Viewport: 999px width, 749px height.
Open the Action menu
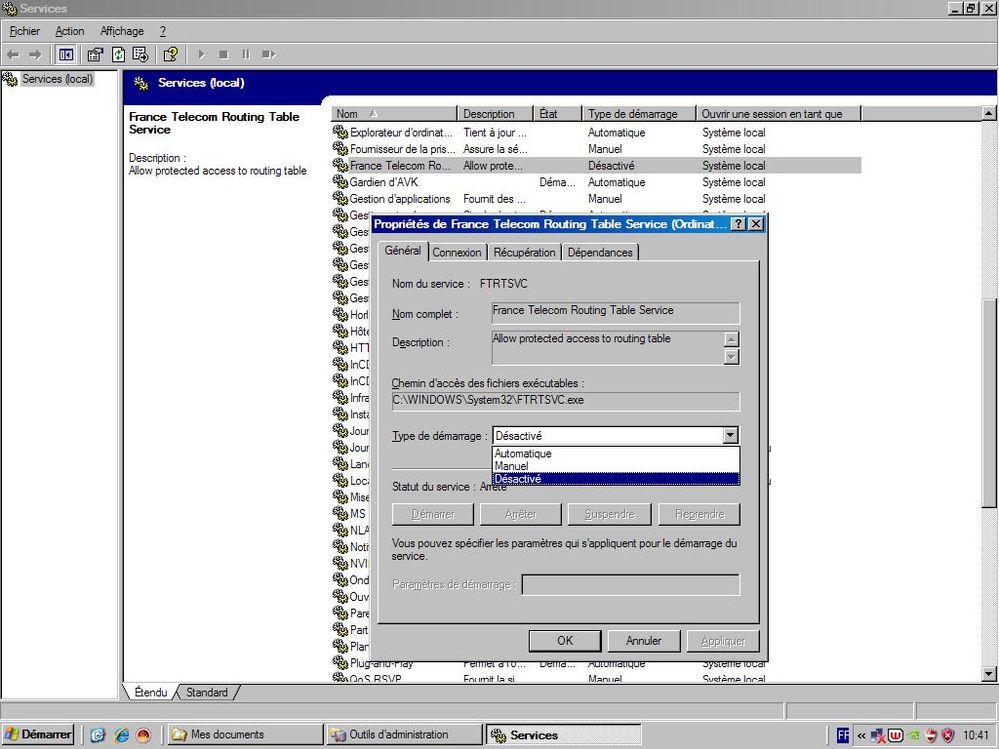[70, 32]
